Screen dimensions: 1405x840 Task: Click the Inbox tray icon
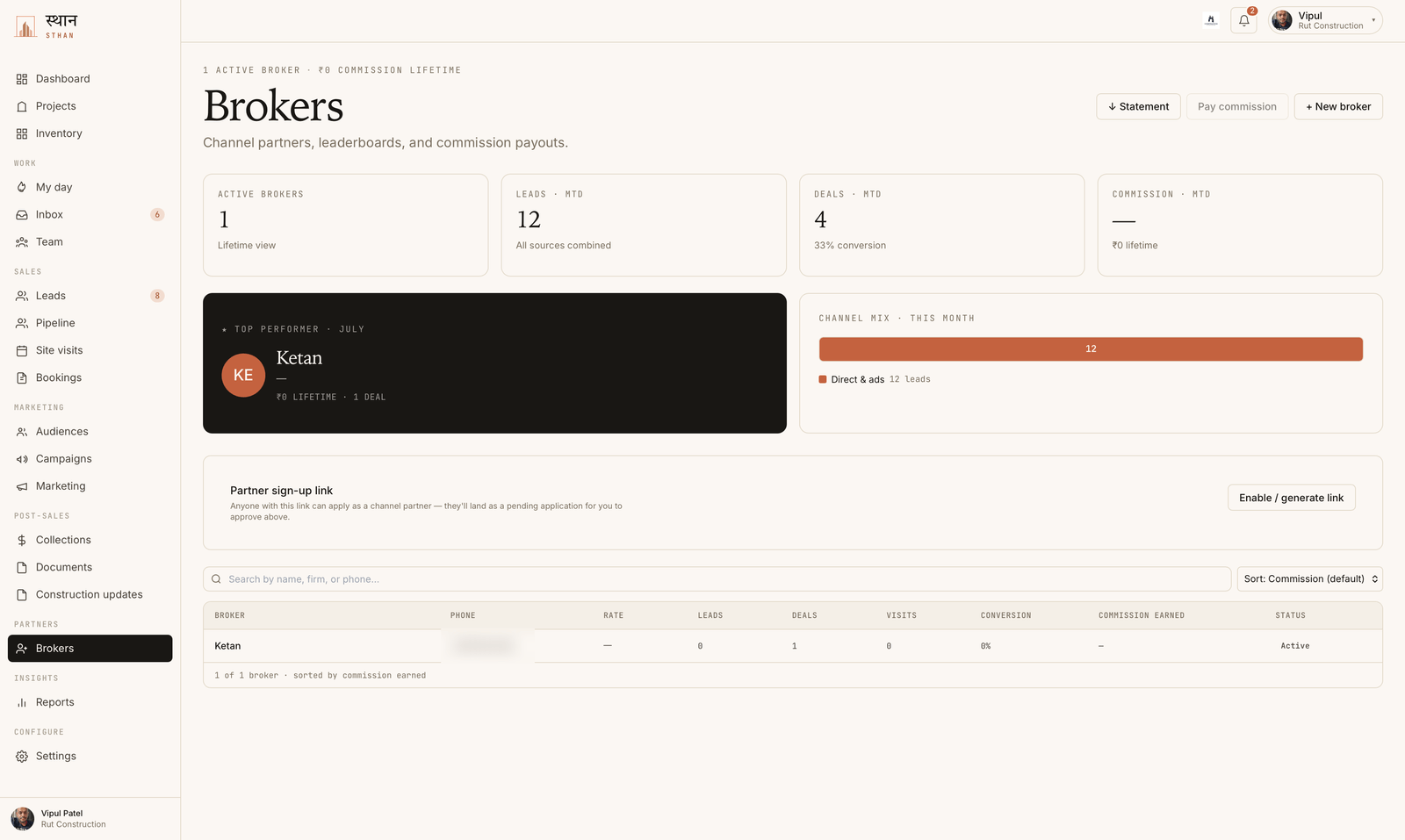(x=22, y=214)
